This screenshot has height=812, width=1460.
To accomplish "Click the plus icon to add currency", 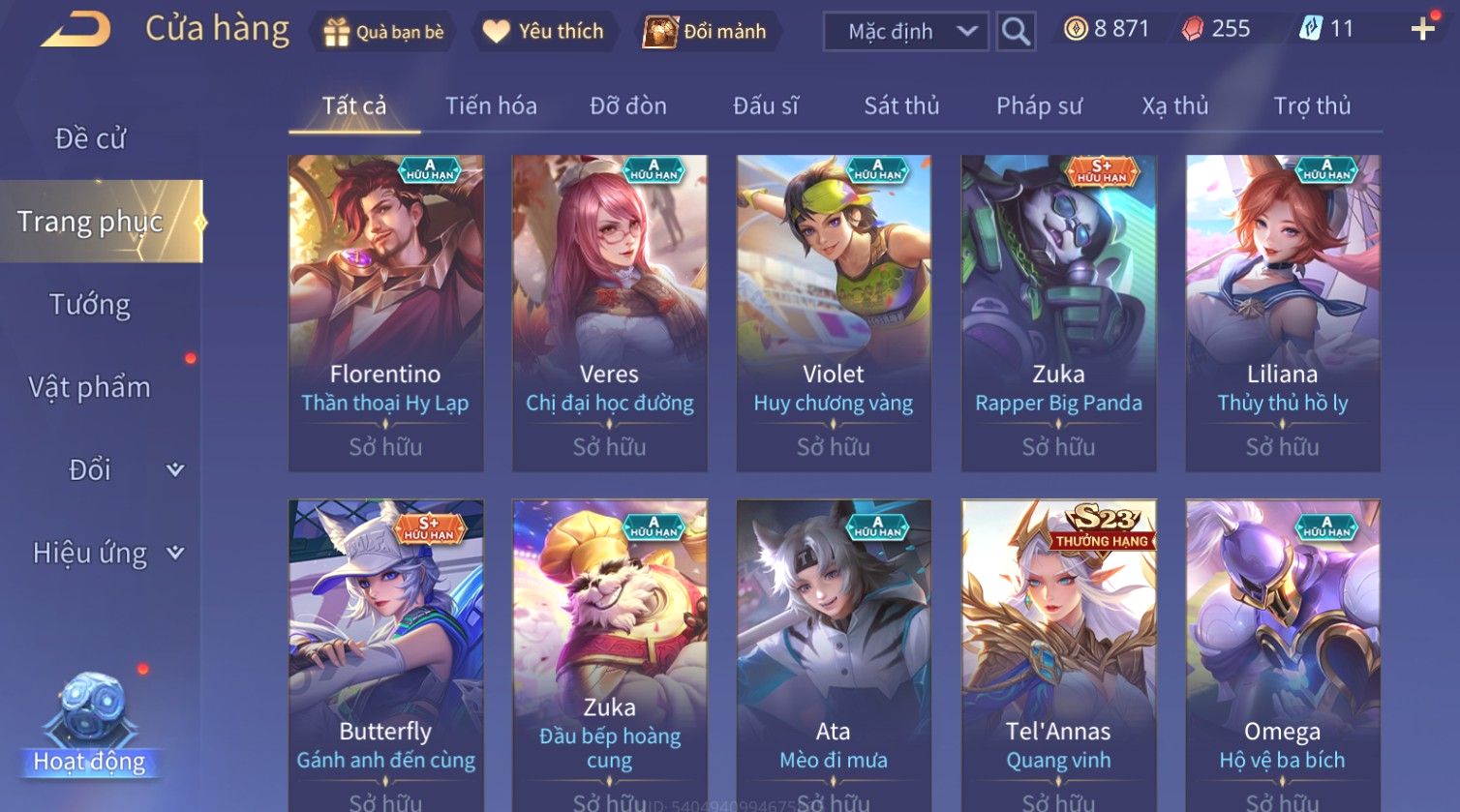I will pyautogui.click(x=1422, y=29).
